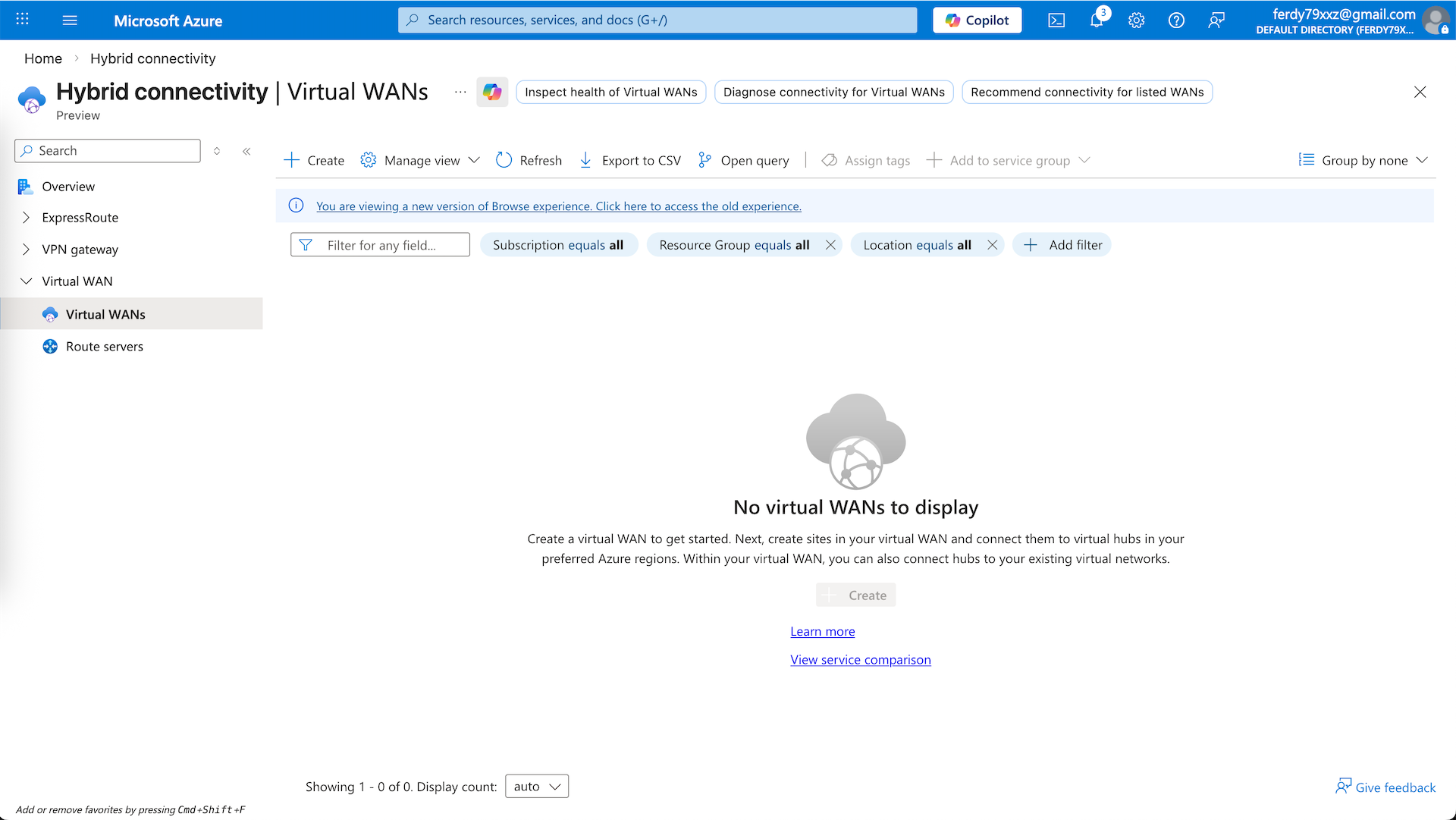Click the Filter for any field box
This screenshot has width=1456, height=820.
[381, 245]
